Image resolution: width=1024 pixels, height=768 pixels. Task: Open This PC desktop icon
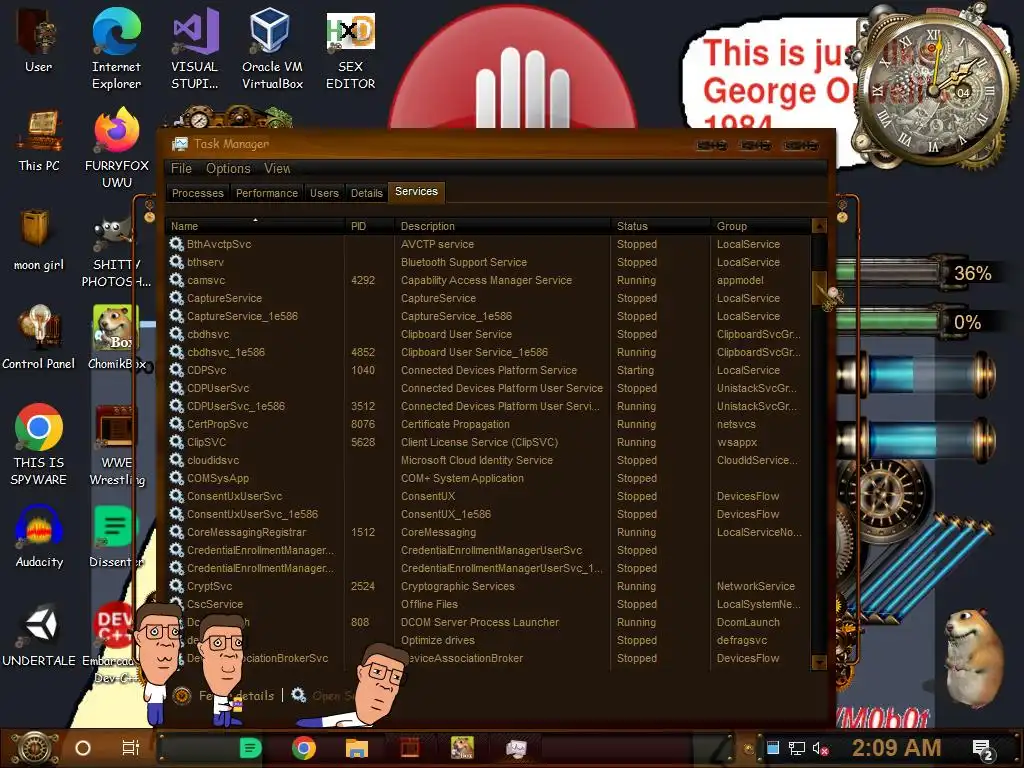click(x=39, y=140)
